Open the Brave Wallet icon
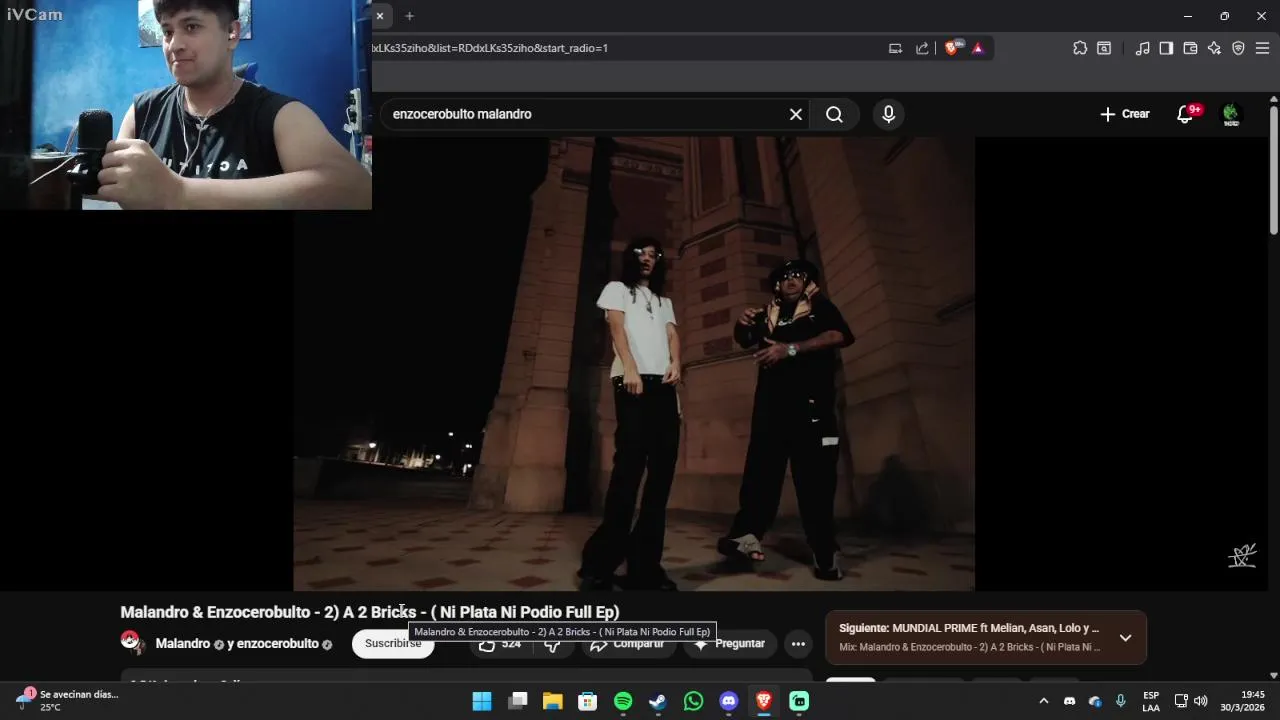 1190,48
